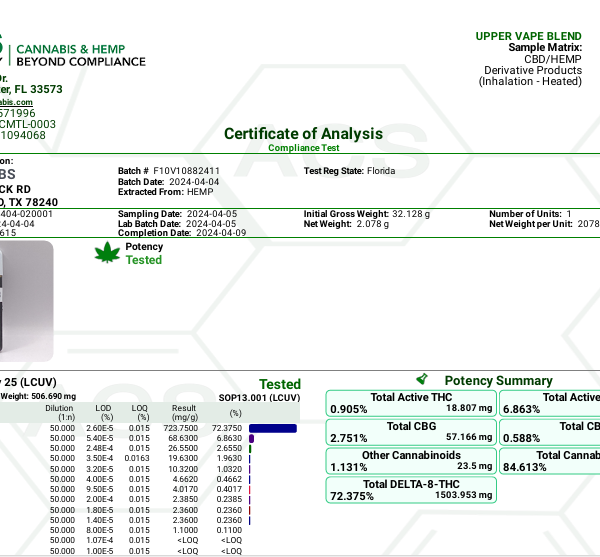Screen dimensions: 600x557
Task: Click the Lab Batch Date value
Action: pos(211,224)
